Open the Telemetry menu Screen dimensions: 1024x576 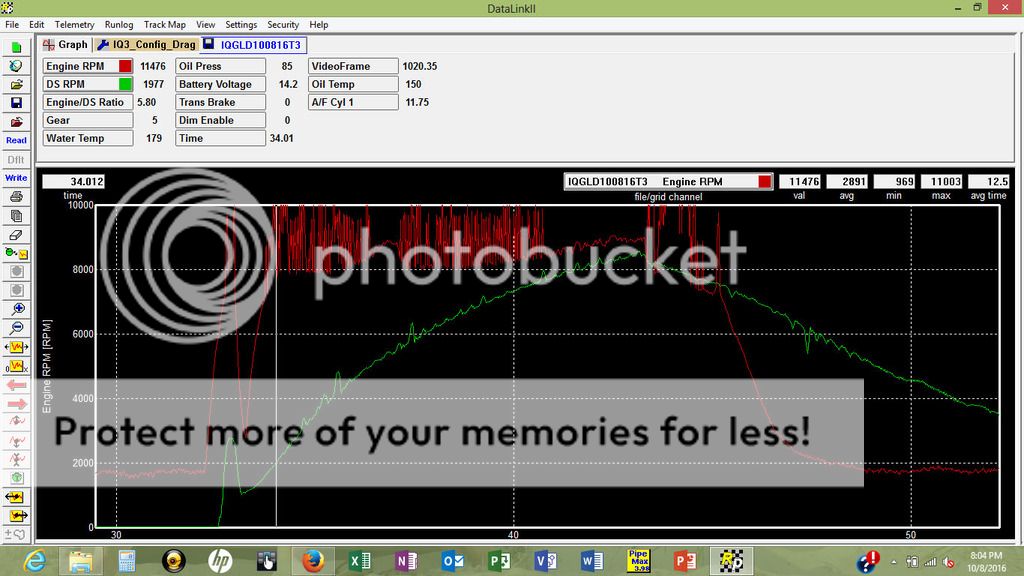coord(74,24)
